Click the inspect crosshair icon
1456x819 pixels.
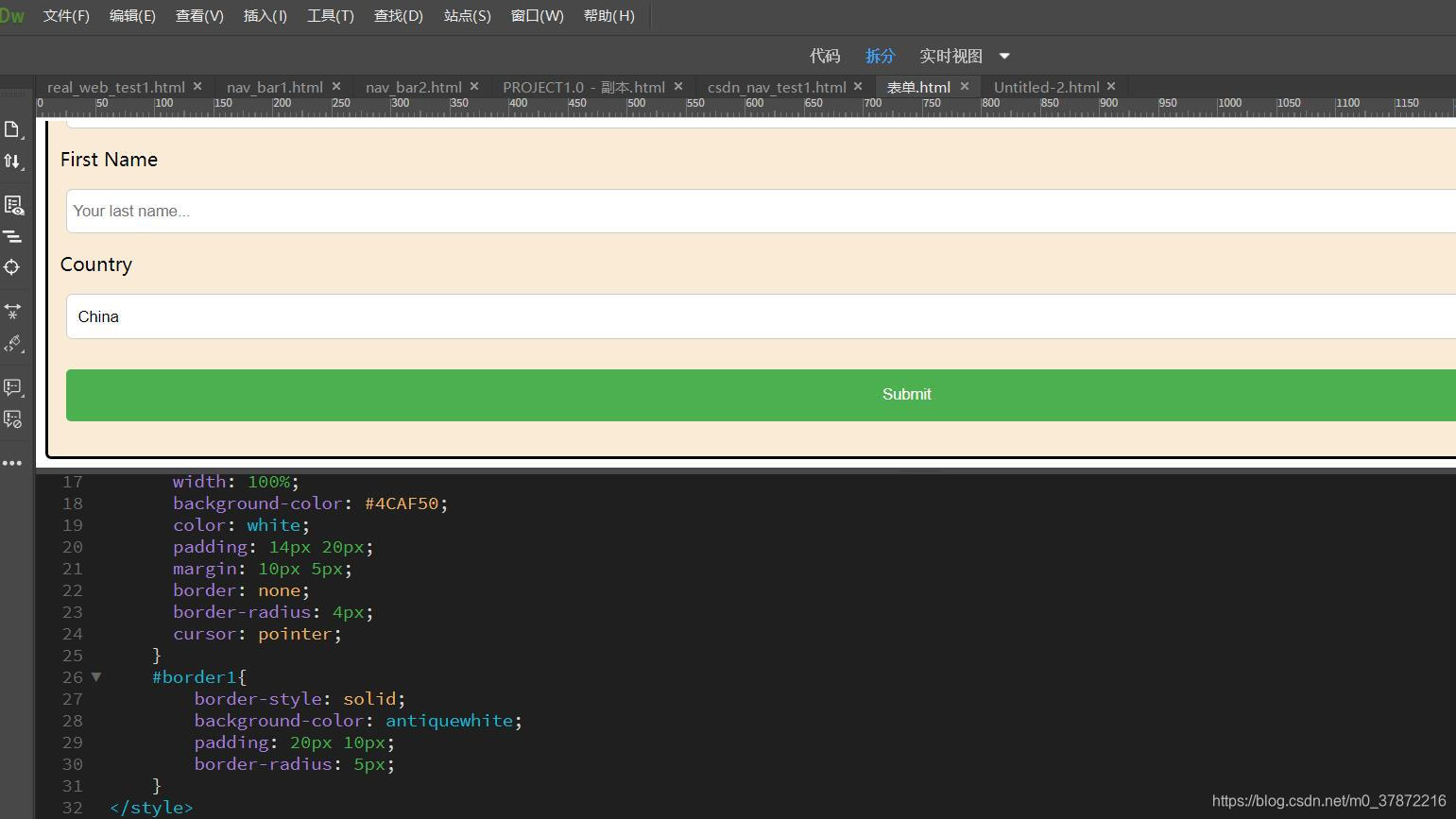click(12, 267)
